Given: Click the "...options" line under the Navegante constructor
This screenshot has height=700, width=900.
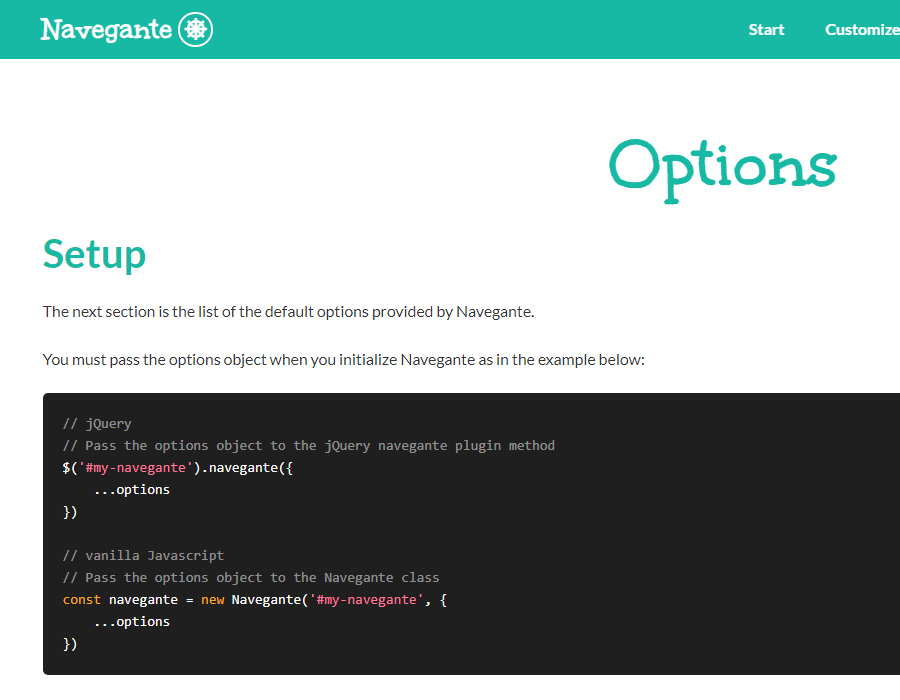Looking at the screenshot, I should pyautogui.click(x=131, y=621).
